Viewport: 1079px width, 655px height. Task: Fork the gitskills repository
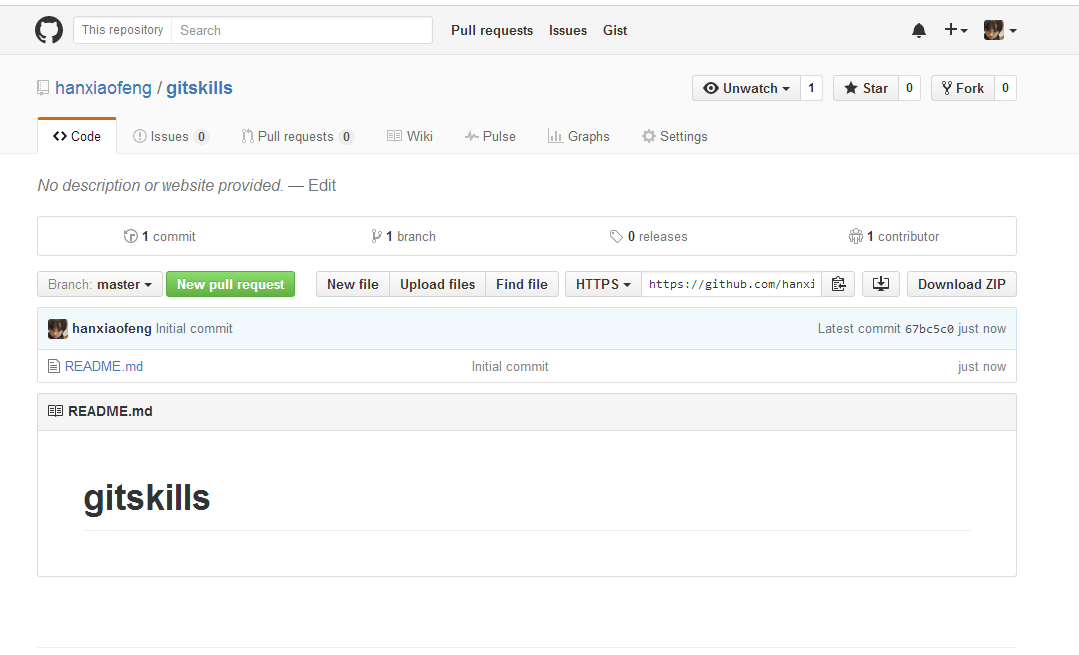pos(963,88)
